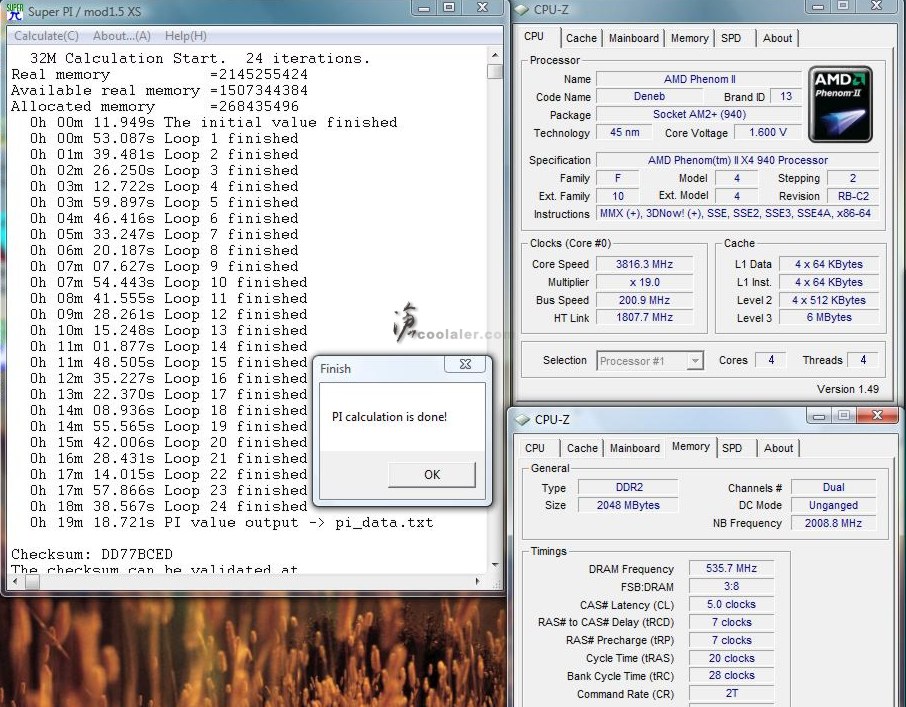Switch to CPU tab in lower CPU-Z window
Viewport: 906px width, 707px height.
(534, 448)
